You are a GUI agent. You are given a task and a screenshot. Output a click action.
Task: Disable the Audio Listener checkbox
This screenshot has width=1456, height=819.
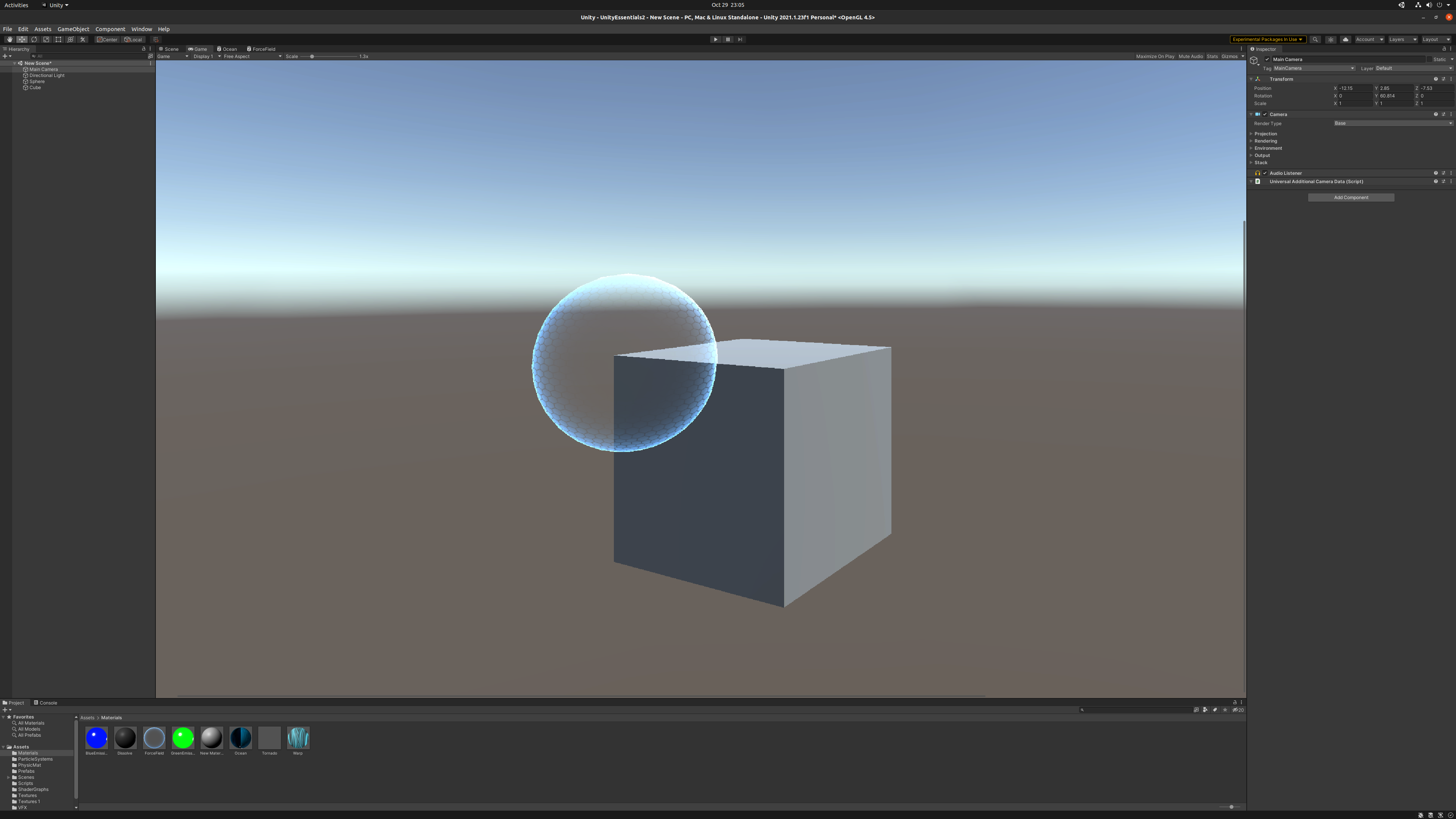coord(1265,173)
